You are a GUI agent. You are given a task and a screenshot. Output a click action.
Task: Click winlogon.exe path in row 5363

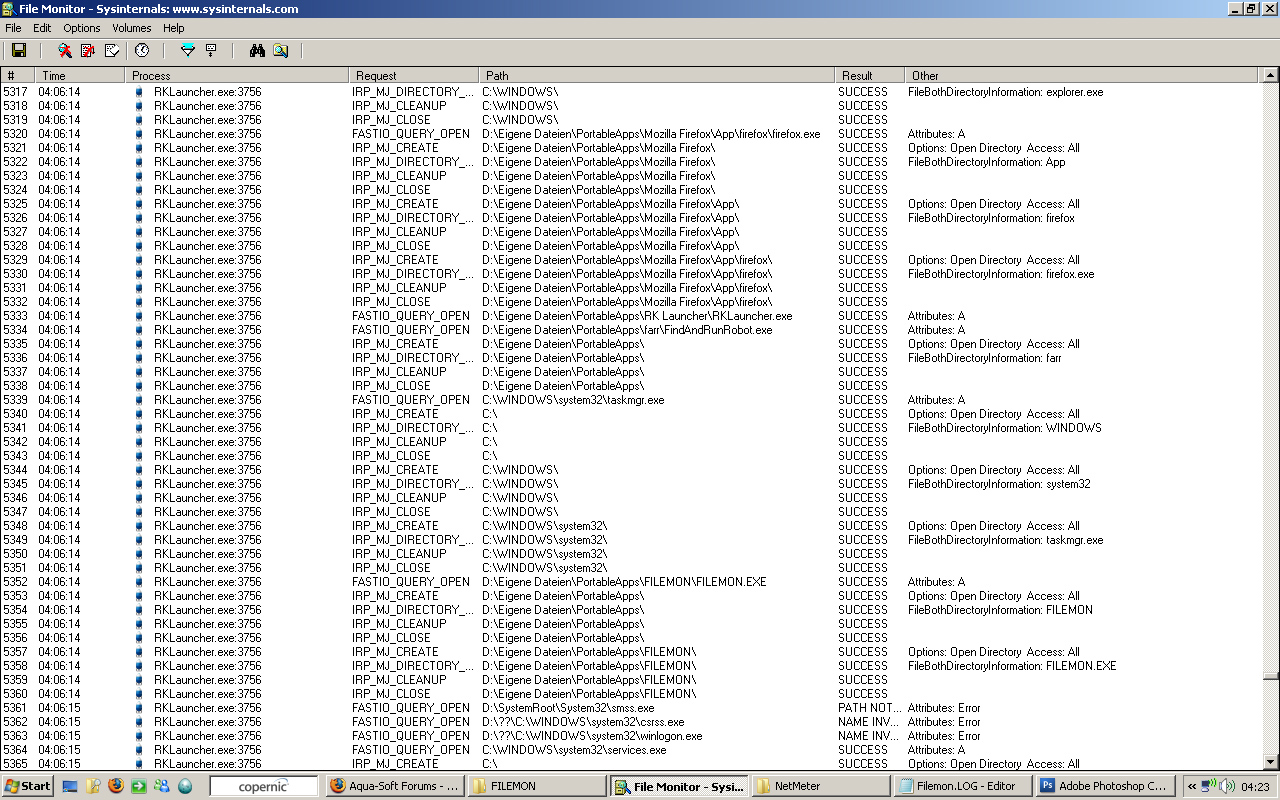pos(592,735)
